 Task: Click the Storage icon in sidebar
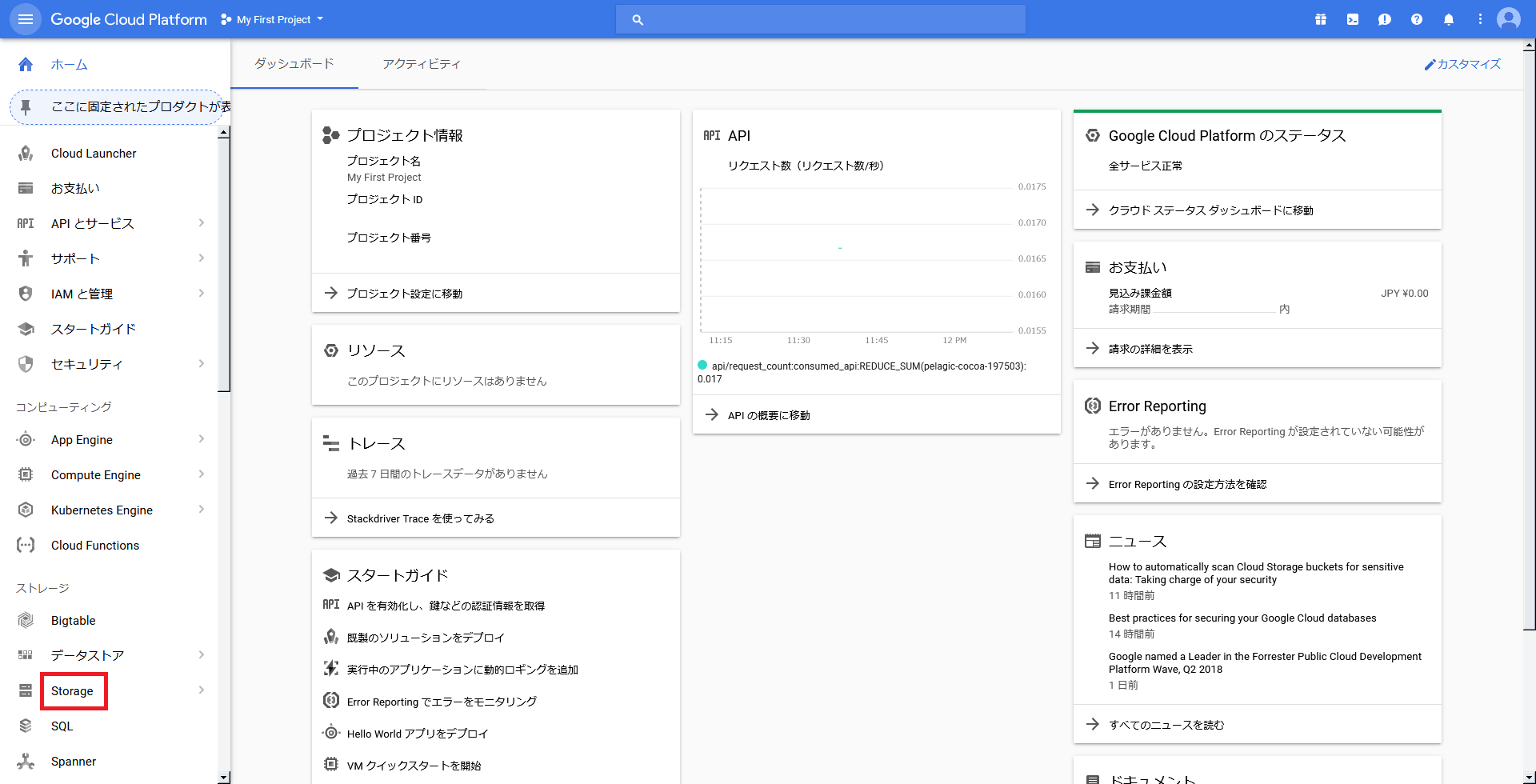pyautogui.click(x=26, y=690)
